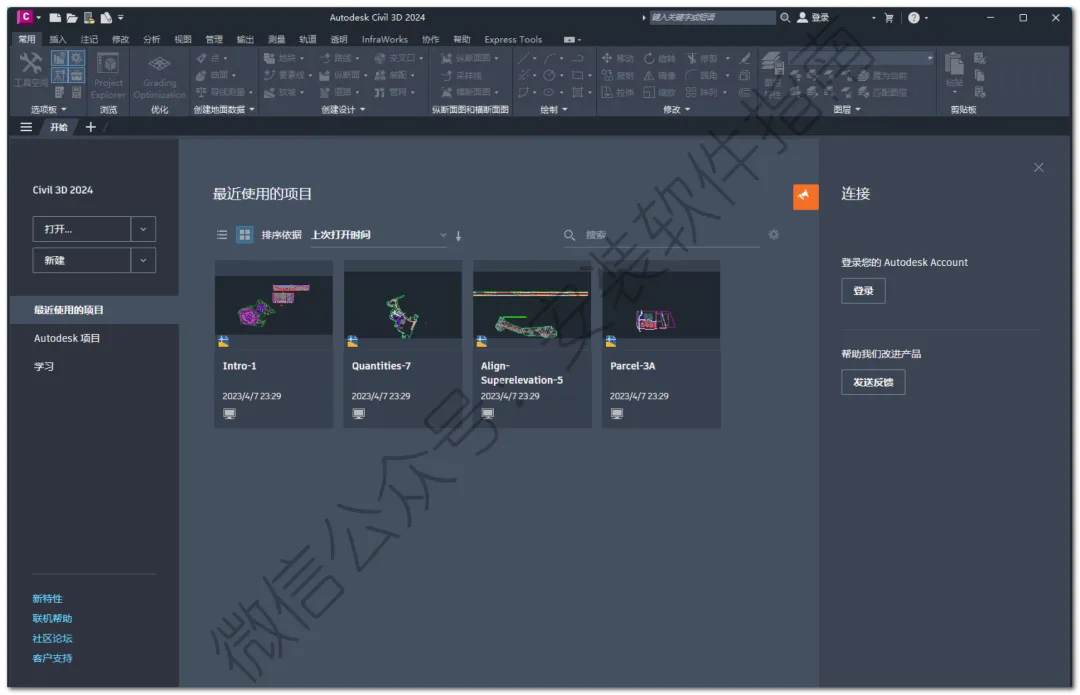Click the 镜像 (Mirror) tool in ribbon
Viewport: 1080px width, 695px height.
(x=660, y=75)
